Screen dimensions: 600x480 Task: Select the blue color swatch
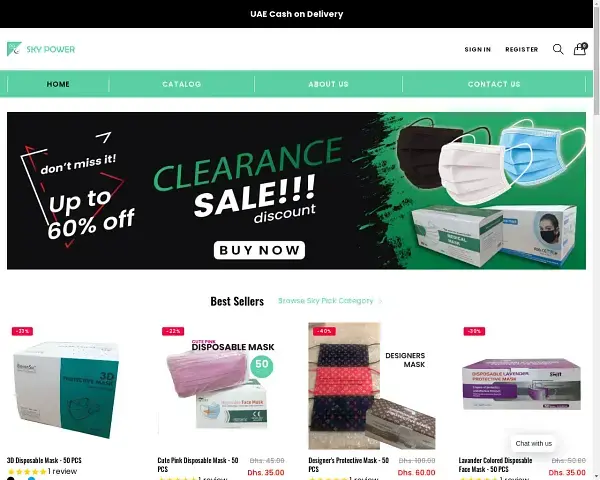(x=31, y=478)
